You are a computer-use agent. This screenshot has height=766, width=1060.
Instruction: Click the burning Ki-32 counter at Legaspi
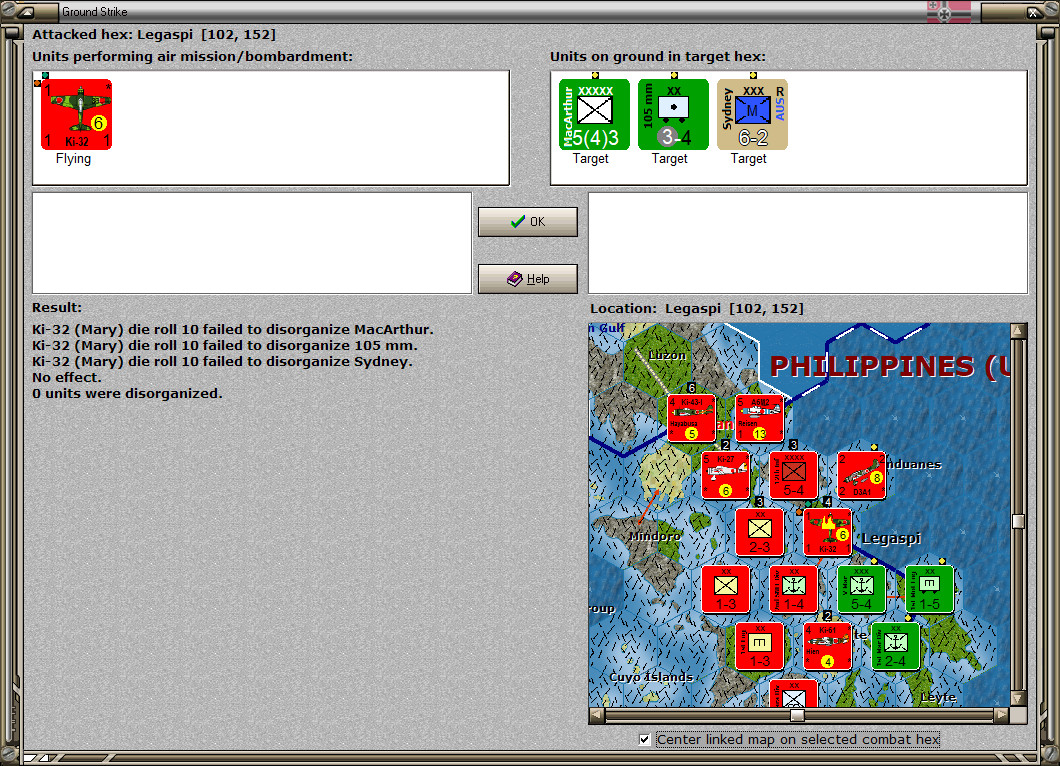click(827, 532)
